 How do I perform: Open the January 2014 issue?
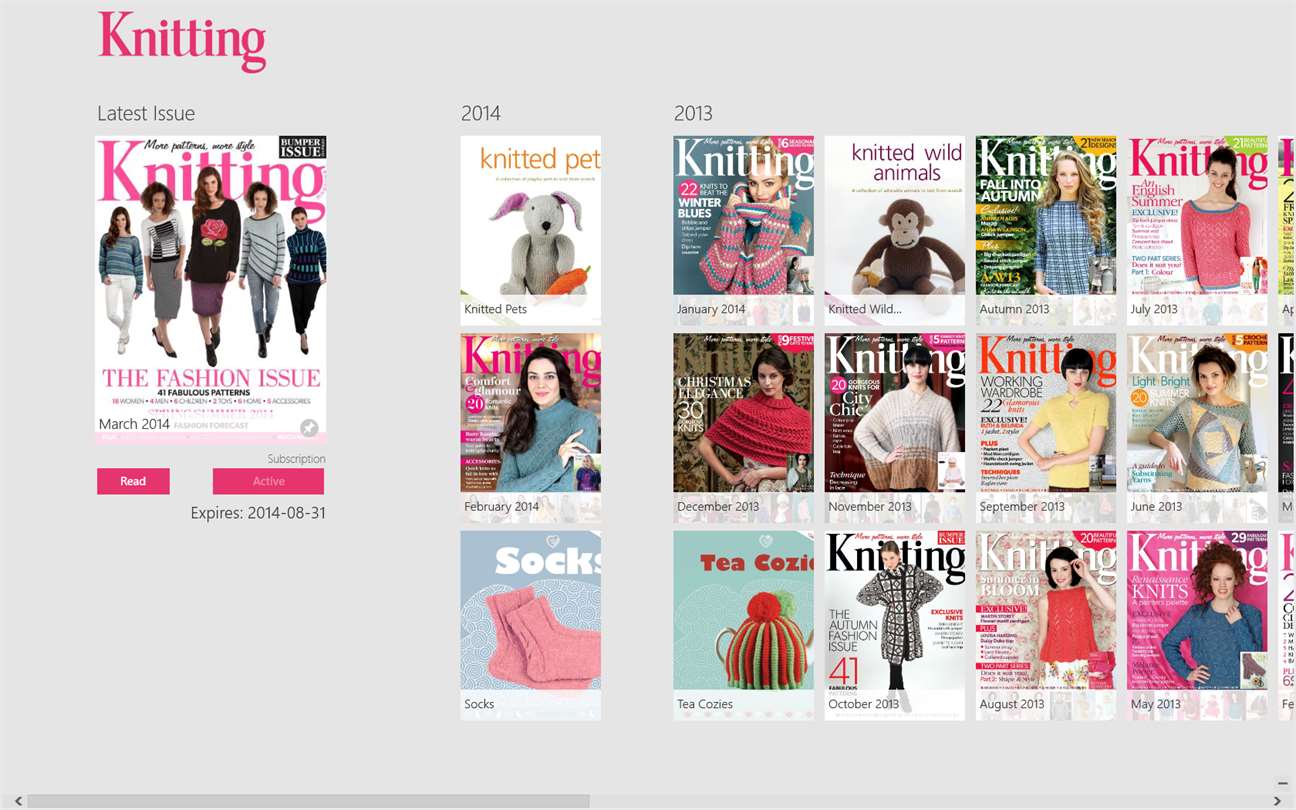coord(743,230)
